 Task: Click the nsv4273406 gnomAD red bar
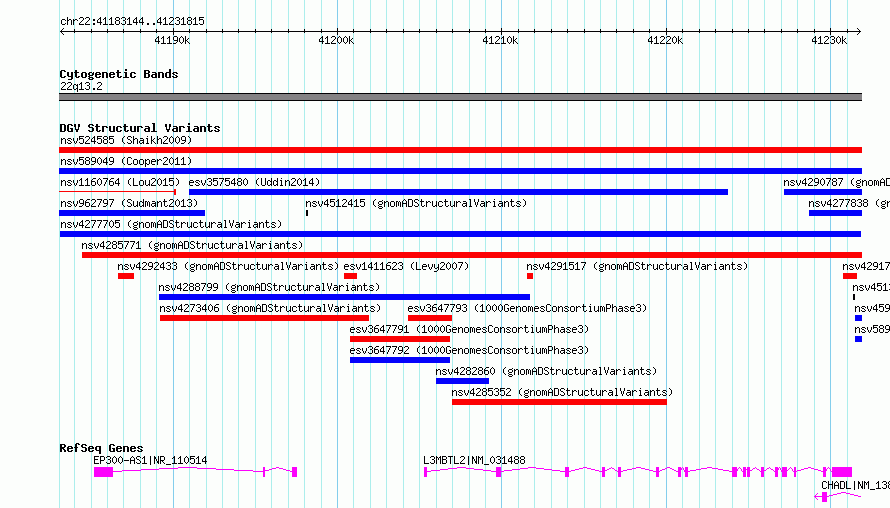pos(265,318)
